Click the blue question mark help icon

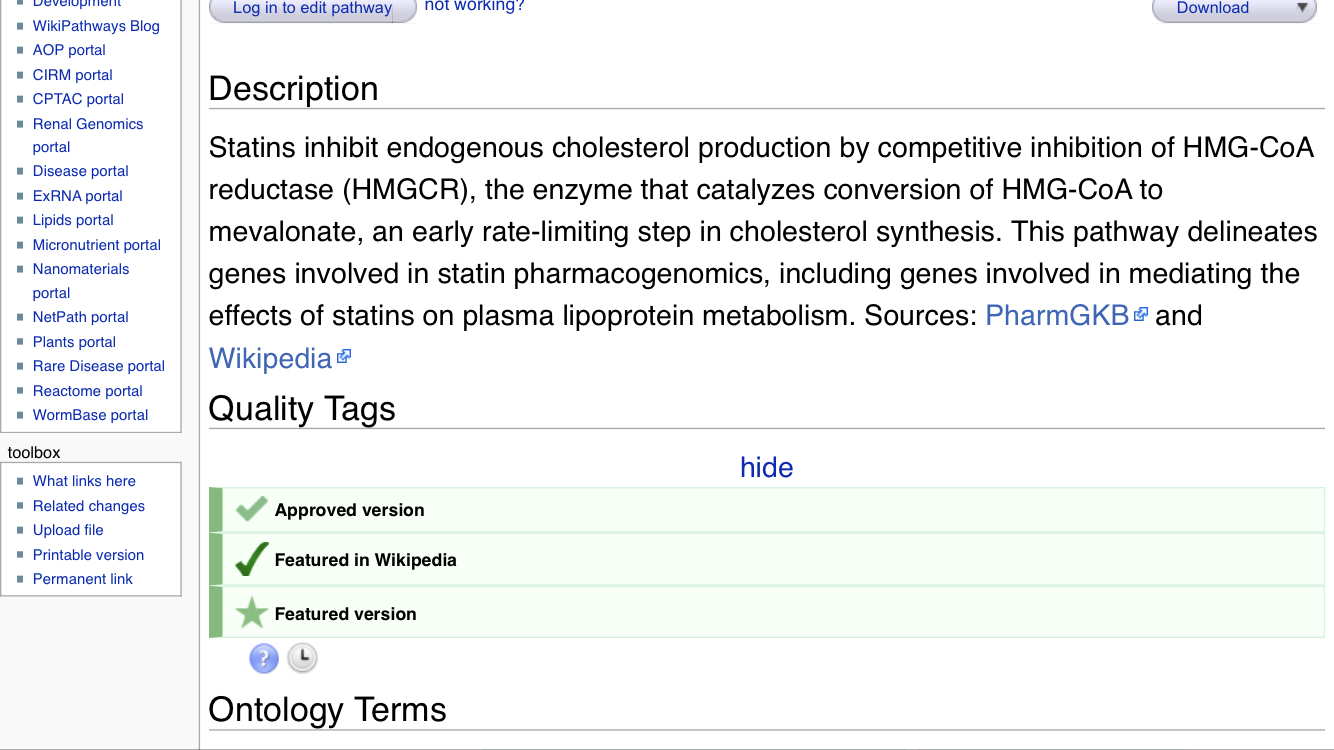click(x=264, y=658)
